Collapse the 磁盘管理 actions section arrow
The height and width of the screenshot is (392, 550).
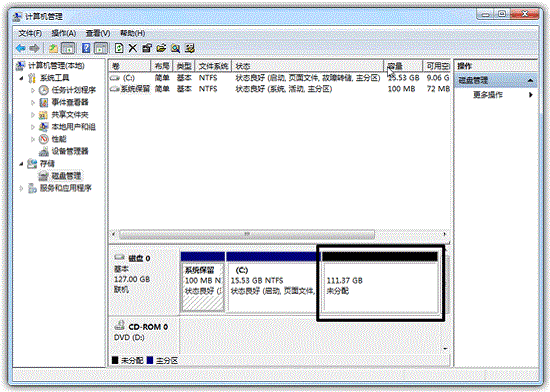tap(530, 81)
